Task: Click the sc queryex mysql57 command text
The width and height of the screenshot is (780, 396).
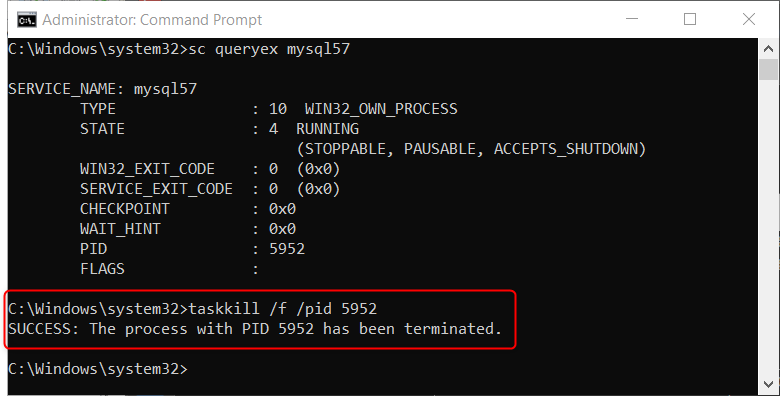Action: click(269, 49)
